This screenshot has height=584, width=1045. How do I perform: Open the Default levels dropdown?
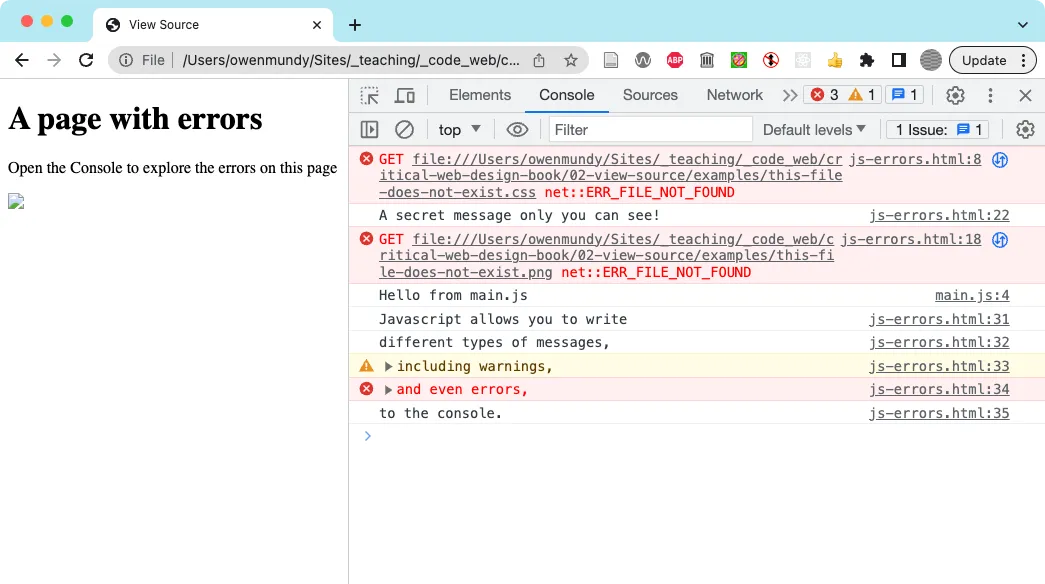pyautogui.click(x=812, y=129)
